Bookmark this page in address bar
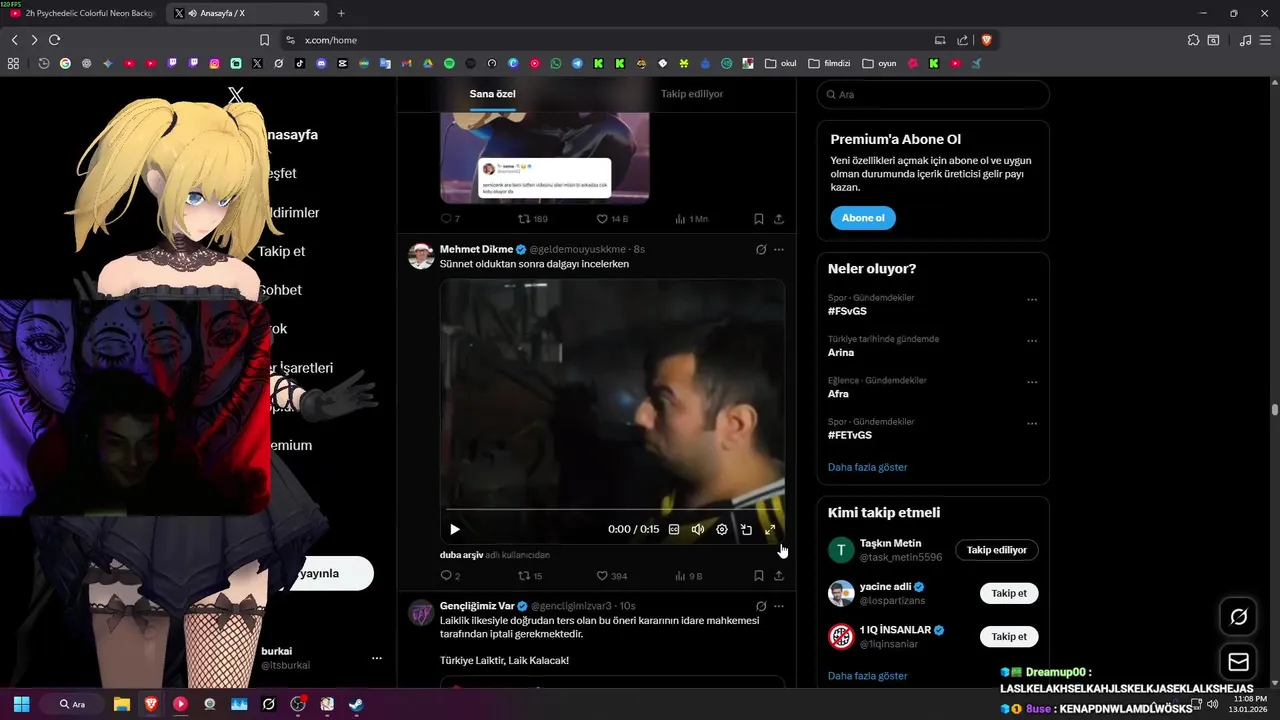 coord(264,40)
